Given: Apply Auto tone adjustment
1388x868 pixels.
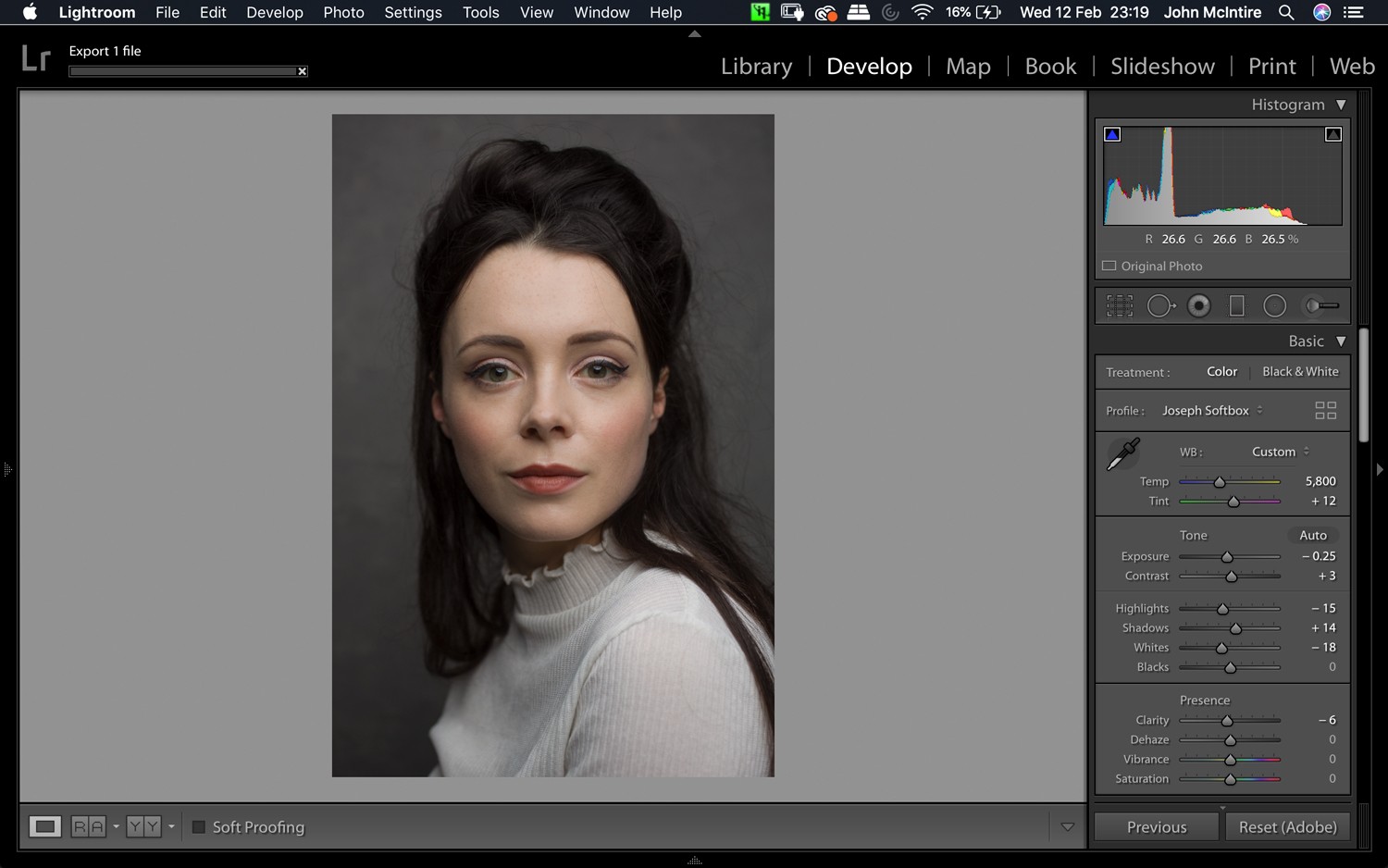Looking at the screenshot, I should 1313,535.
